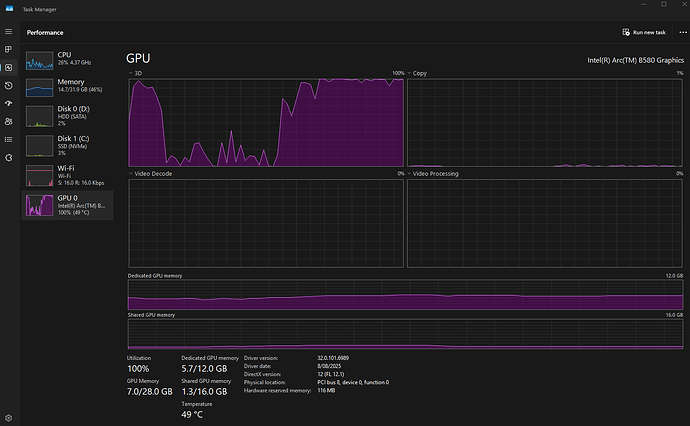
Task: Click driver version 32.0.101.6989
Action: point(333,358)
